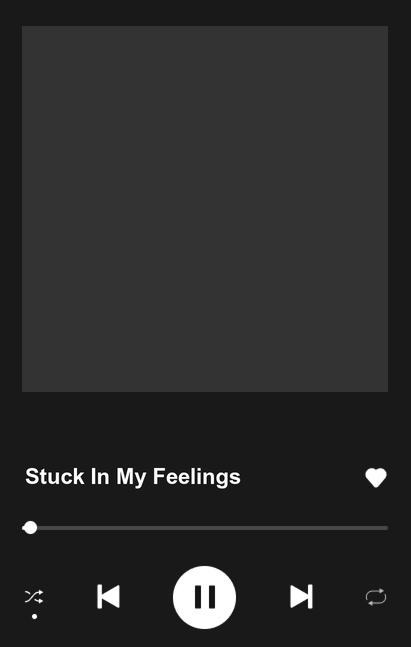
Task: Open the album artwork placeholder
Action: (205, 209)
